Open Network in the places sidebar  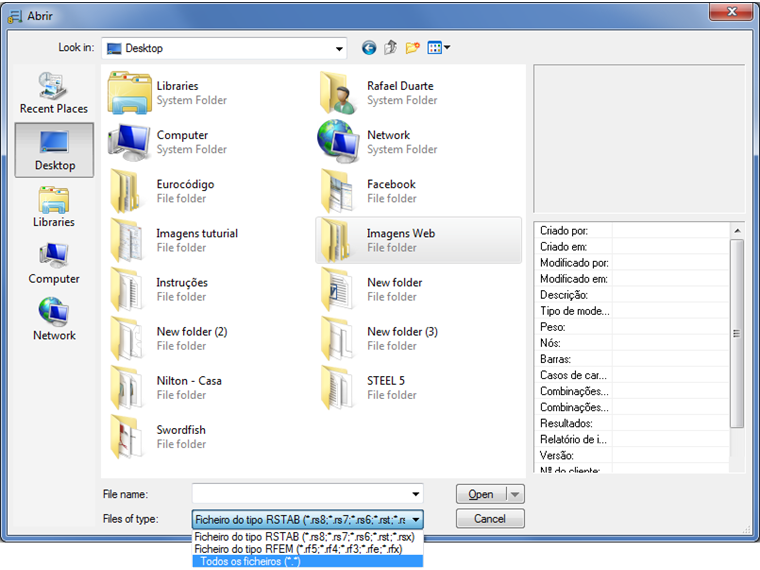pyautogui.click(x=54, y=320)
